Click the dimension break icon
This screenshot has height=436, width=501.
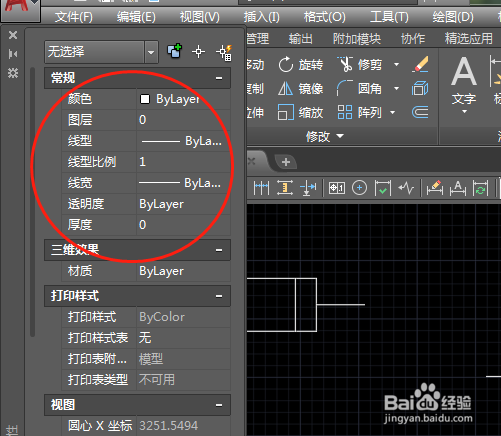[x=308, y=188]
